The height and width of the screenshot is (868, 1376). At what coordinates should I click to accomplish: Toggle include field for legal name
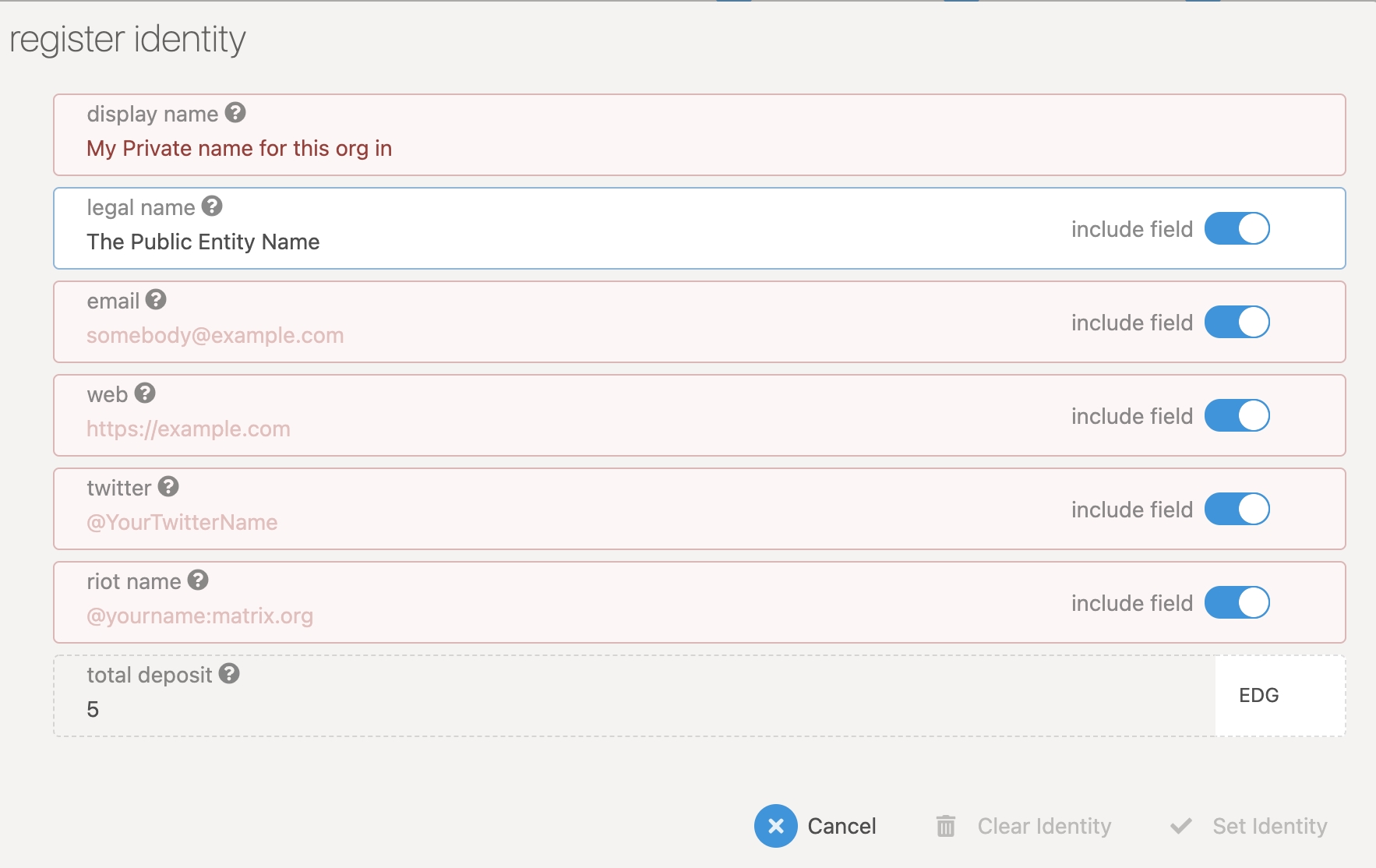coord(1237,229)
